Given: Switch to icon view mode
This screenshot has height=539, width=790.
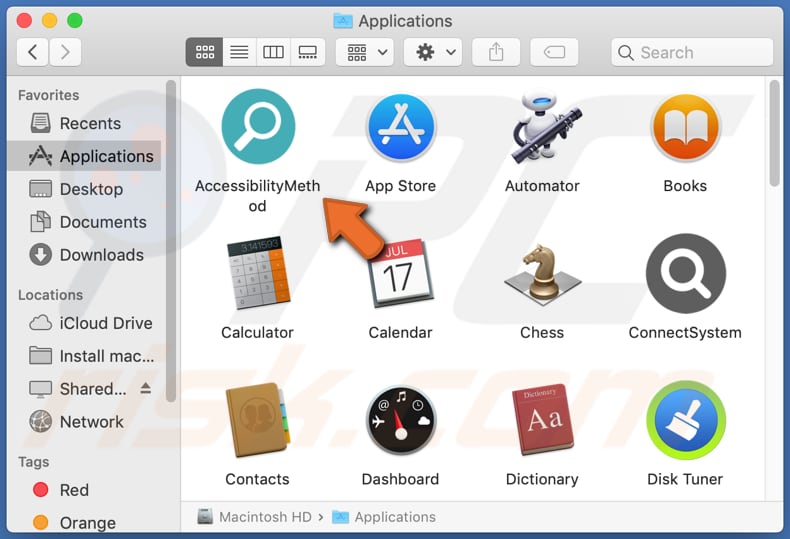Looking at the screenshot, I should pyautogui.click(x=205, y=52).
